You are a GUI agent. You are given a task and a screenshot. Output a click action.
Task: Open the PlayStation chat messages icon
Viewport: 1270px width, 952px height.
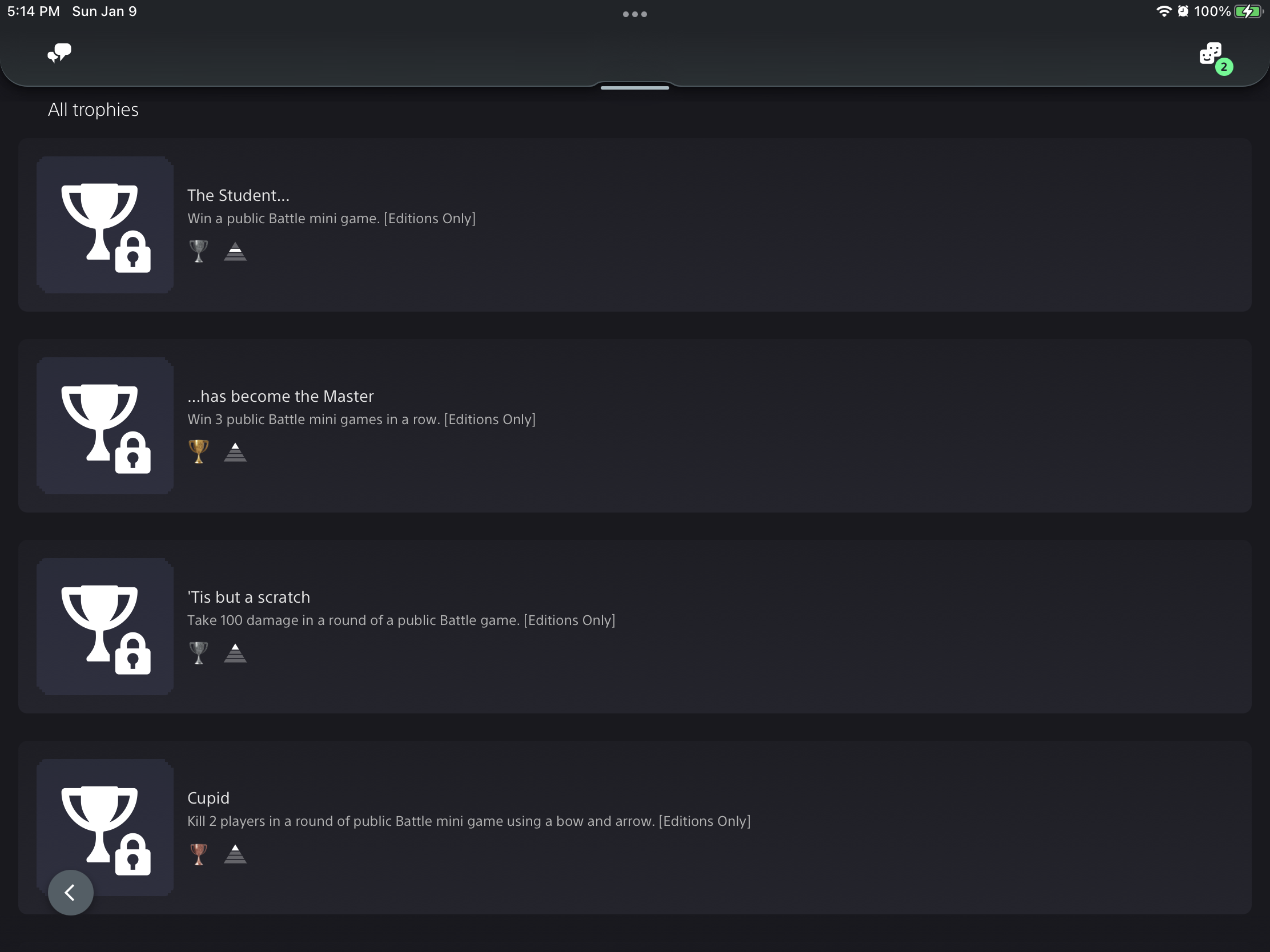tap(59, 53)
